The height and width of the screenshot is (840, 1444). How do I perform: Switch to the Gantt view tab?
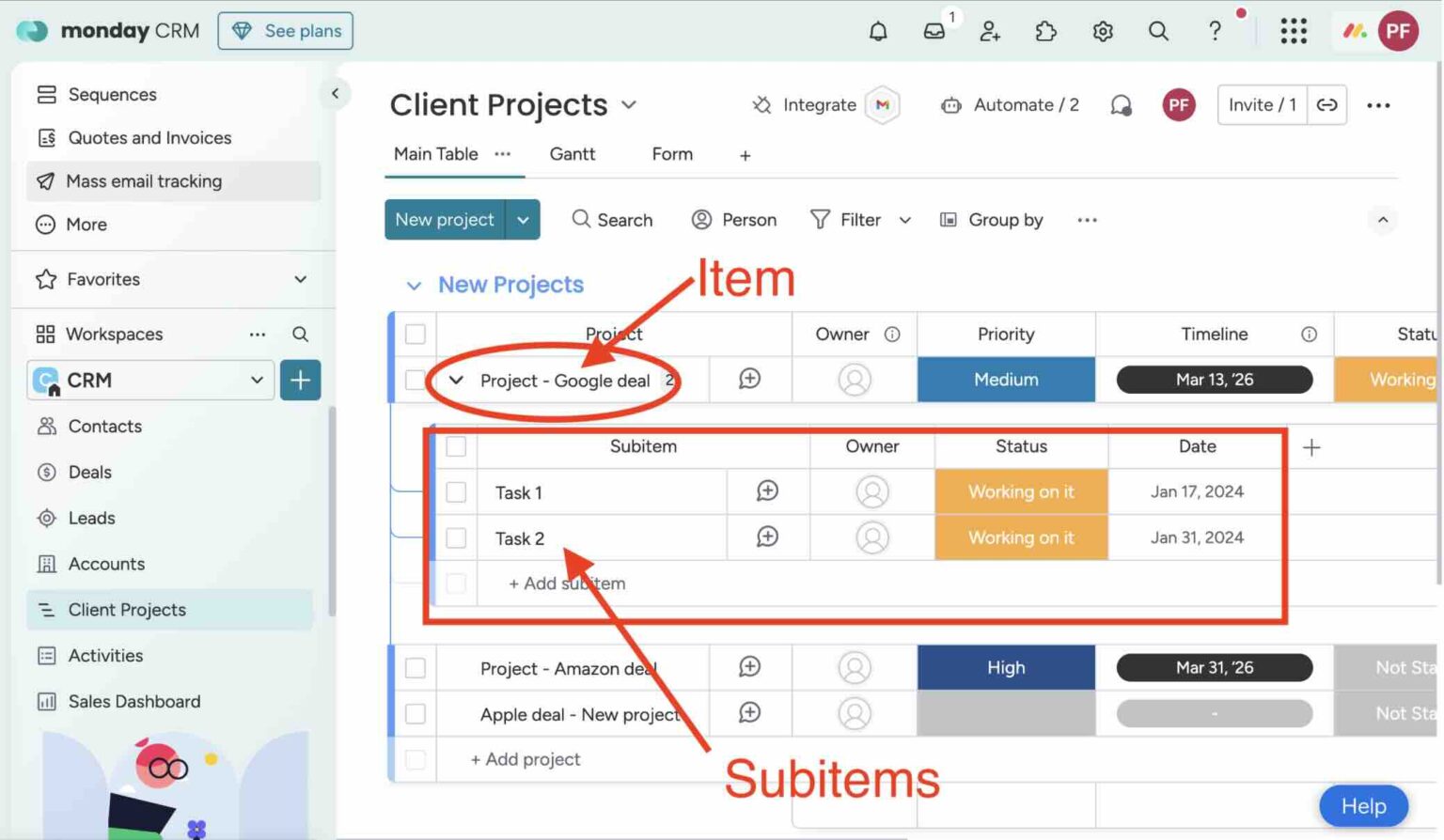[572, 154]
